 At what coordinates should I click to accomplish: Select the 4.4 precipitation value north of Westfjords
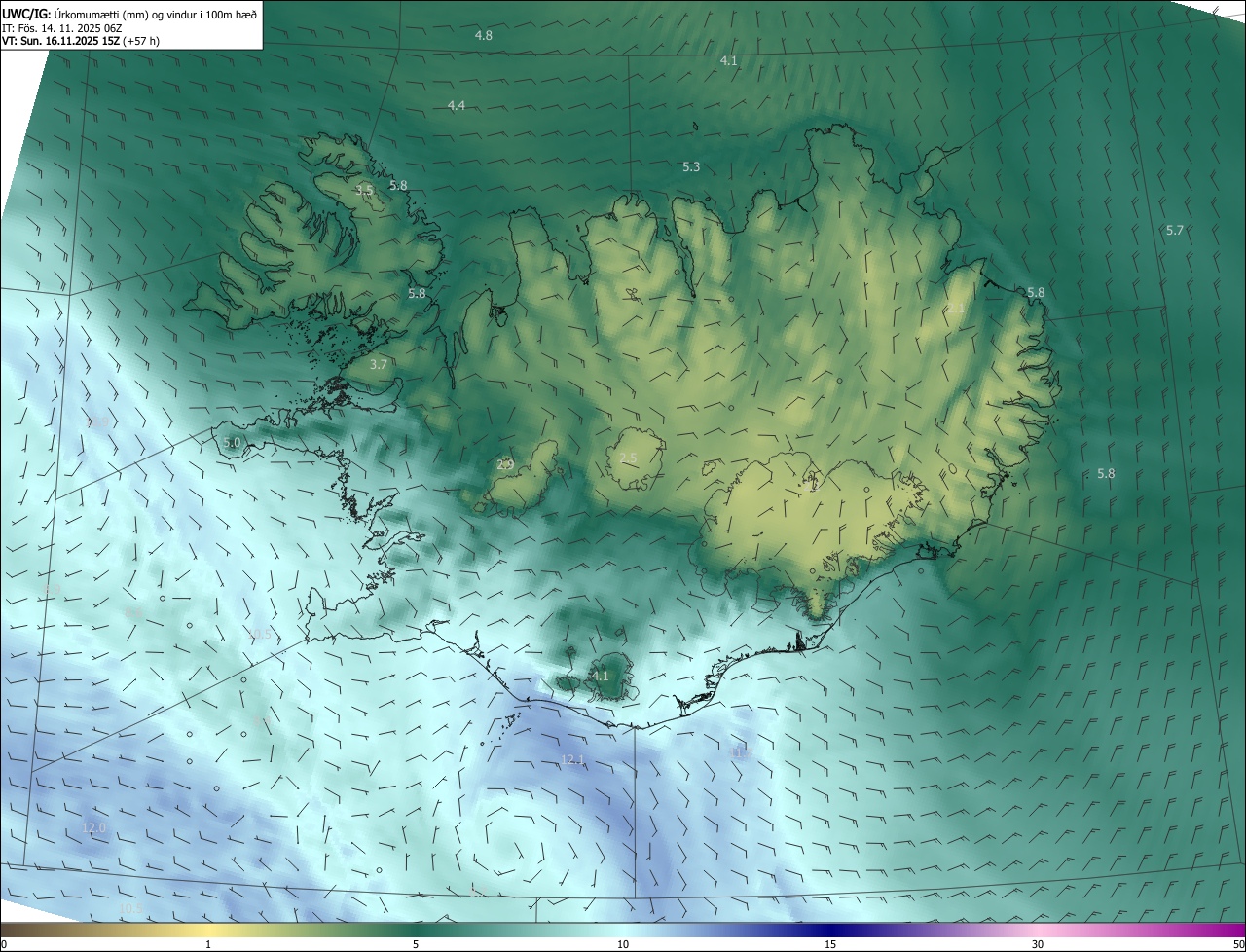point(456,105)
